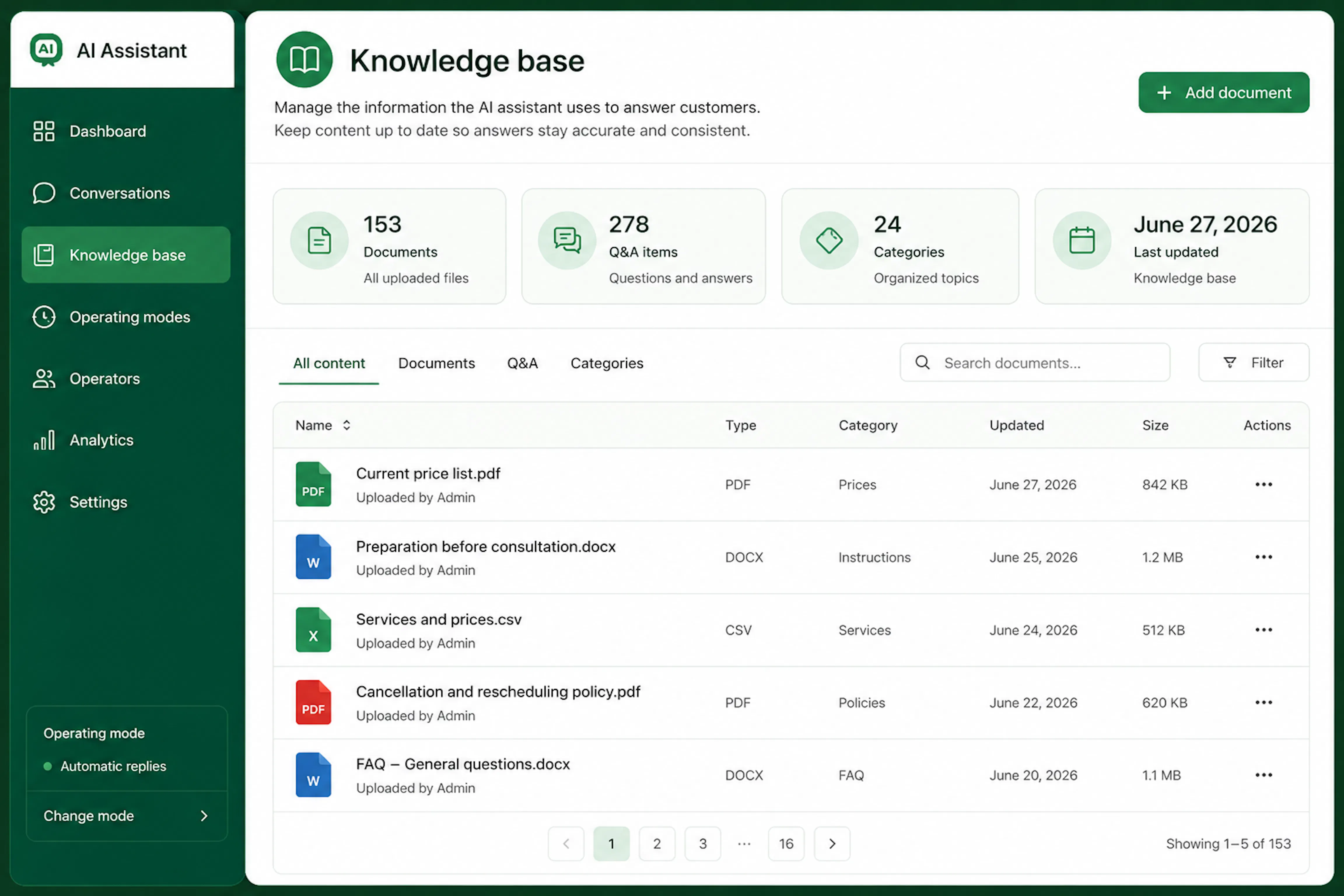This screenshot has height=896, width=1344.
Task: Click the Last updated calendar icon
Action: (x=1082, y=240)
